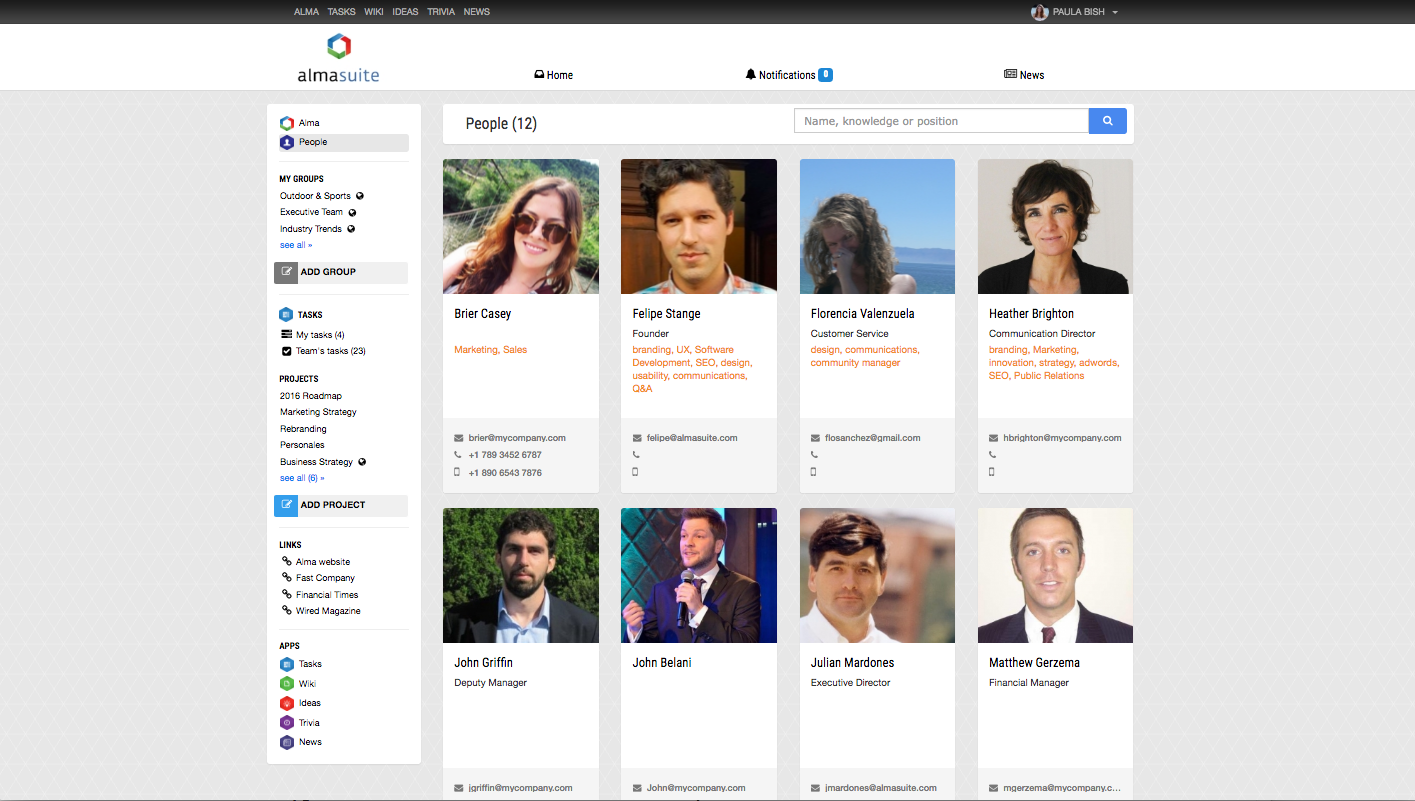Click the globe icon beside Outdoor & Sports
Screen dimensions: 1415x801
pyautogui.click(x=360, y=196)
